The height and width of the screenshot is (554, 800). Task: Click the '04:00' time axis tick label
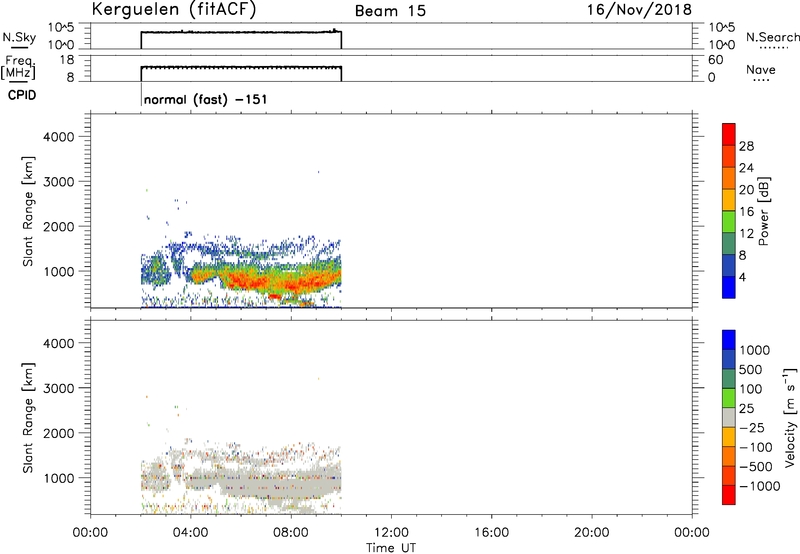click(x=190, y=533)
